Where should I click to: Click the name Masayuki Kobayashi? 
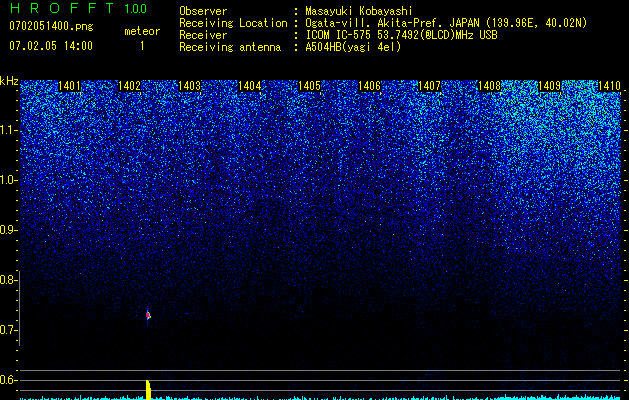pos(358,11)
